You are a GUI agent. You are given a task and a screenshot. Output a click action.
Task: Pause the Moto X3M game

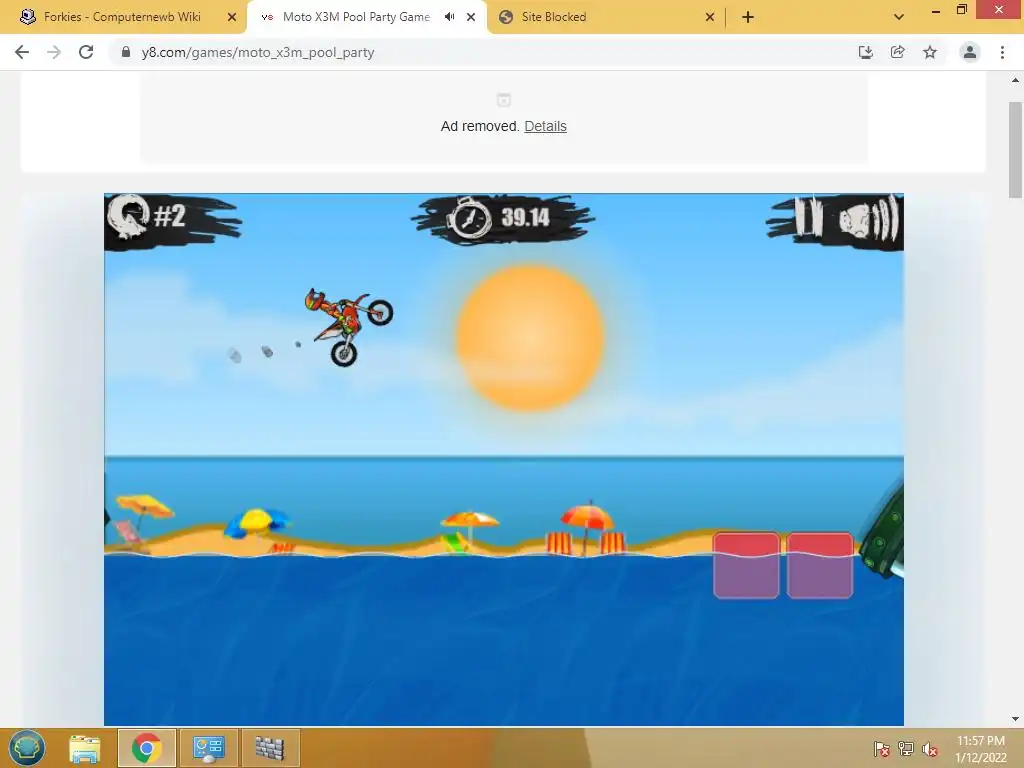pos(808,216)
